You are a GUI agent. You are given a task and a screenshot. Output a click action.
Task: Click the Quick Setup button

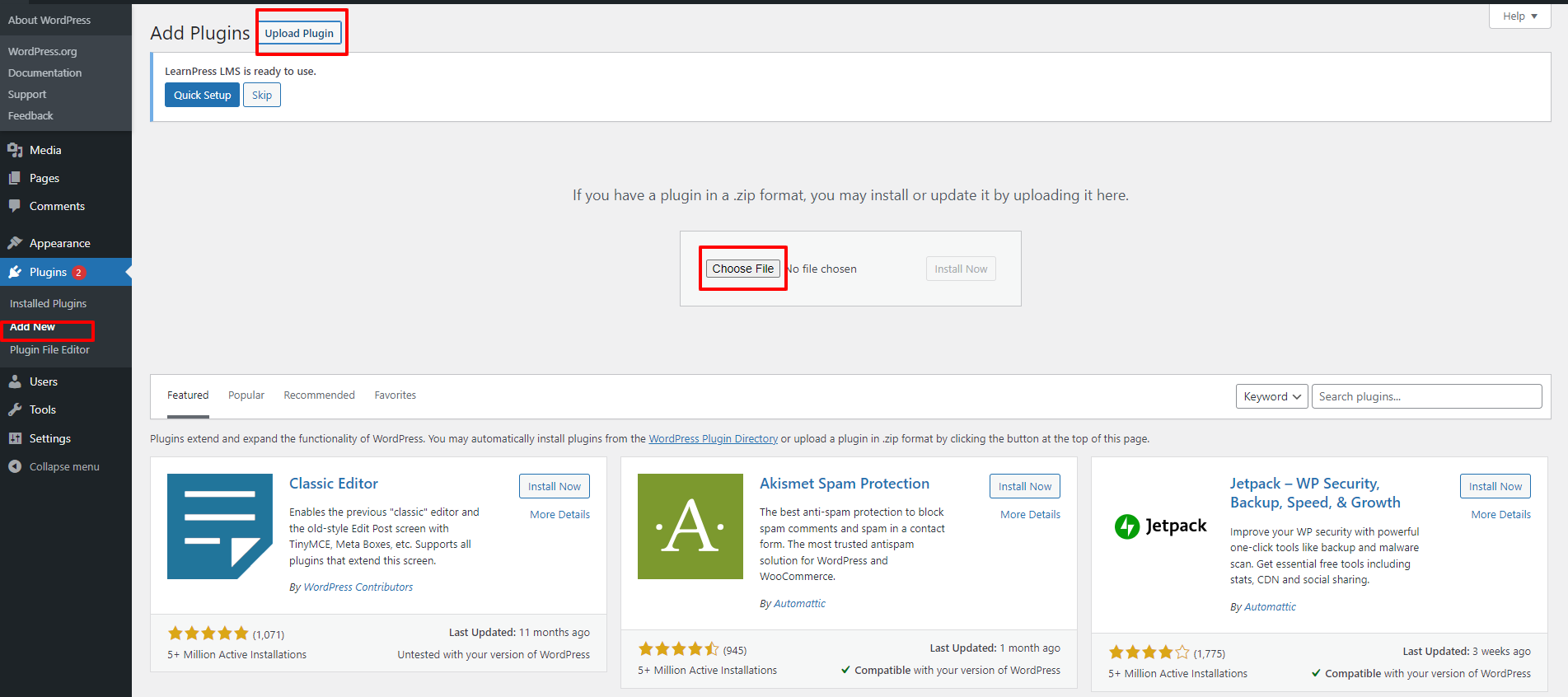point(202,95)
